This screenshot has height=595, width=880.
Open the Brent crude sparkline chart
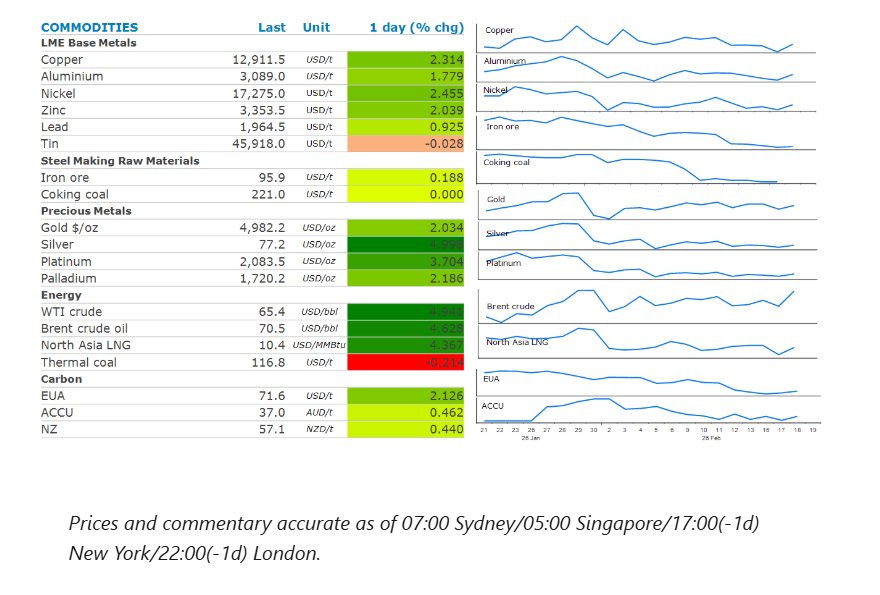tap(647, 306)
